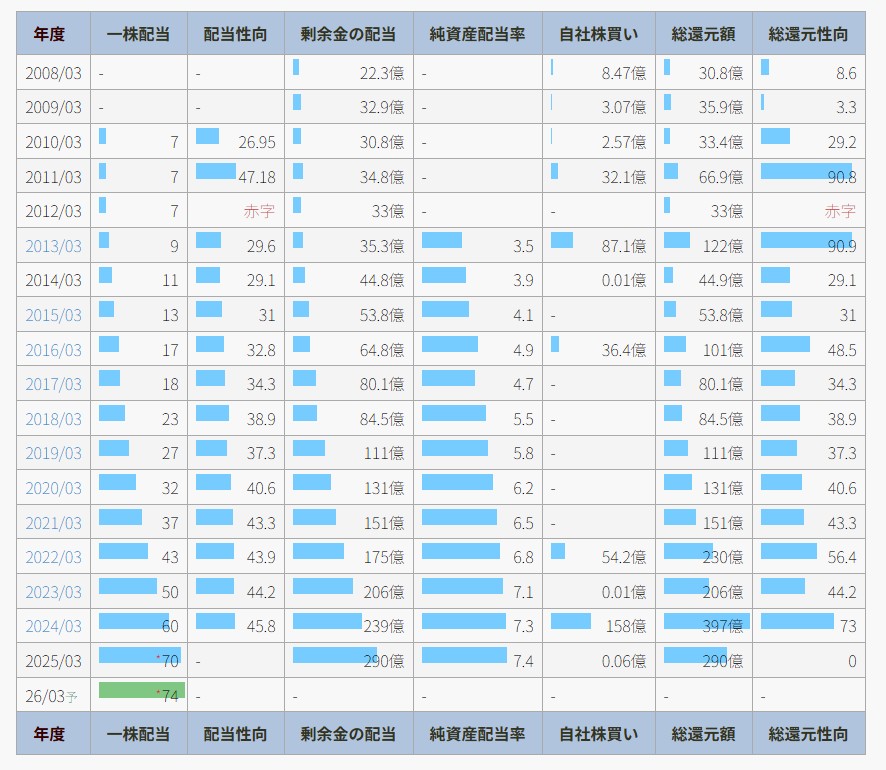Image resolution: width=886 pixels, height=770 pixels.
Task: Click the 54.2億 buyback value
Action: pyautogui.click(x=624, y=558)
